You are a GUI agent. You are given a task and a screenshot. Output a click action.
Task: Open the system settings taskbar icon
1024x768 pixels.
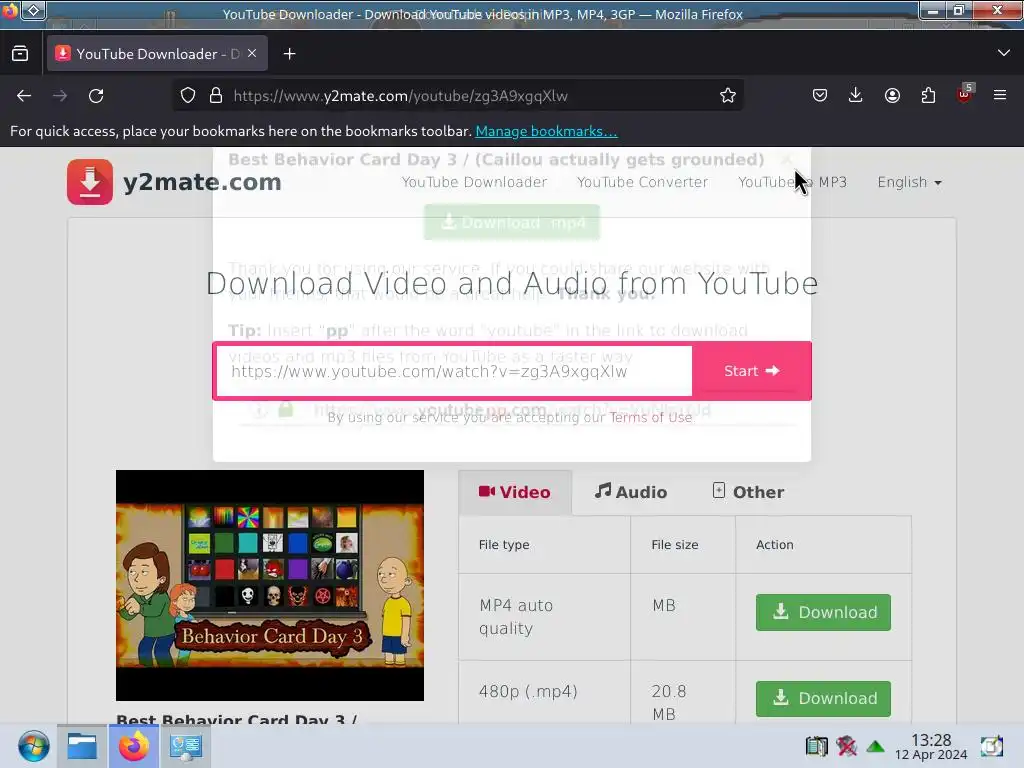pos(185,746)
